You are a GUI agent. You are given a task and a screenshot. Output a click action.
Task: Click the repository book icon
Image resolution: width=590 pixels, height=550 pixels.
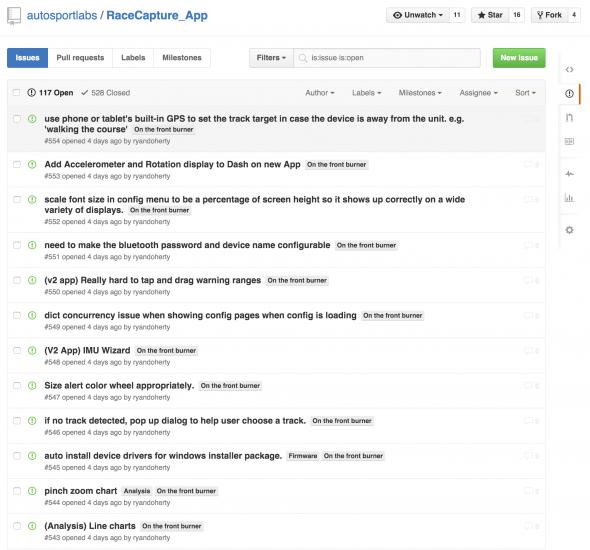(x=14, y=16)
